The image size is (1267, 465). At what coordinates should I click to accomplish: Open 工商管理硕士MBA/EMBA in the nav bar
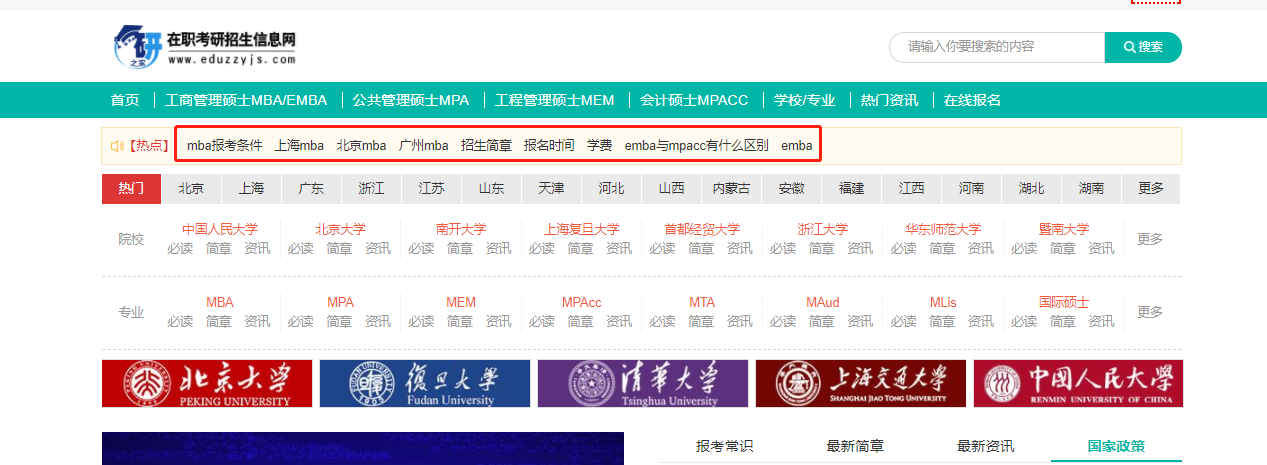coord(246,100)
